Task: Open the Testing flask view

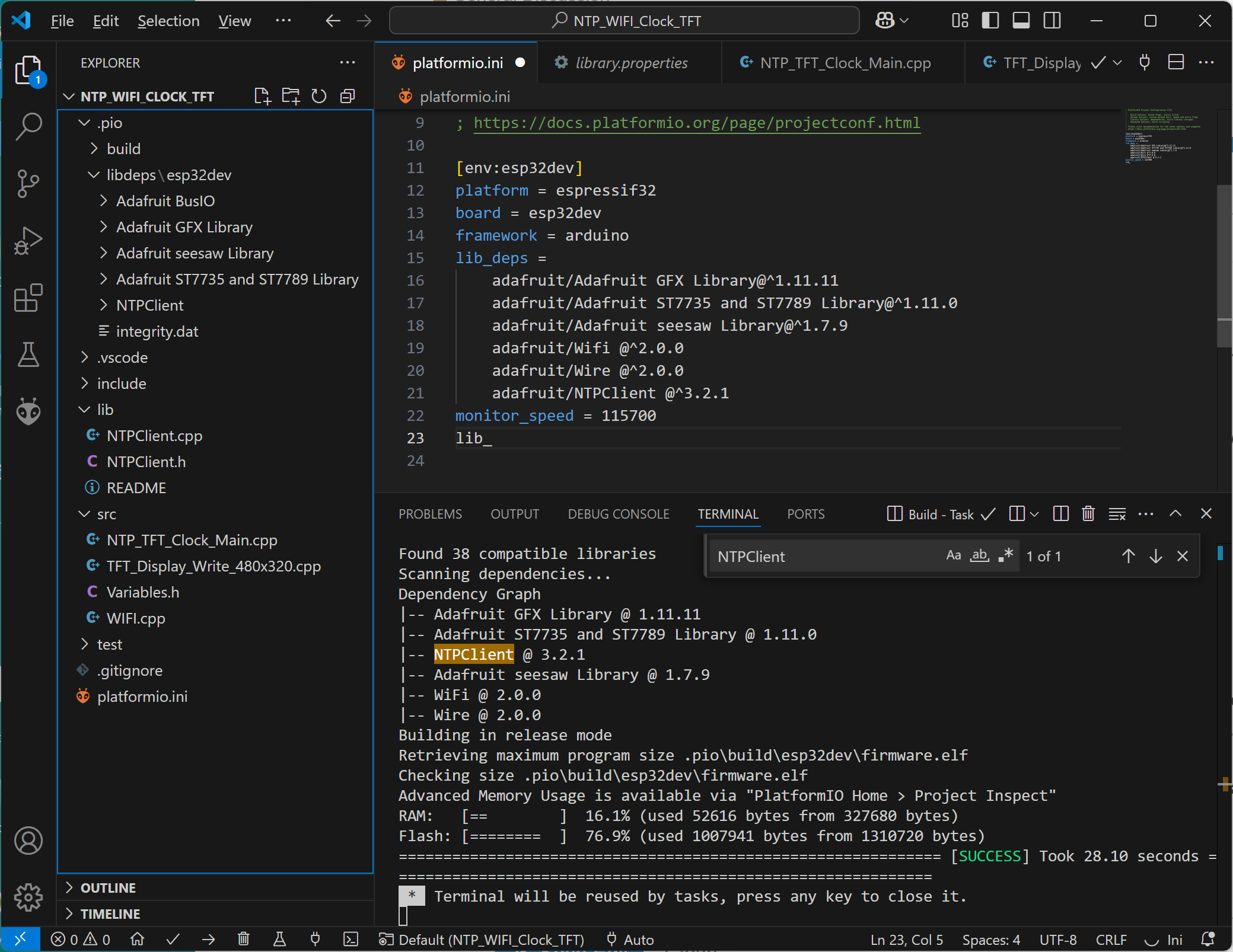Action: 28,354
